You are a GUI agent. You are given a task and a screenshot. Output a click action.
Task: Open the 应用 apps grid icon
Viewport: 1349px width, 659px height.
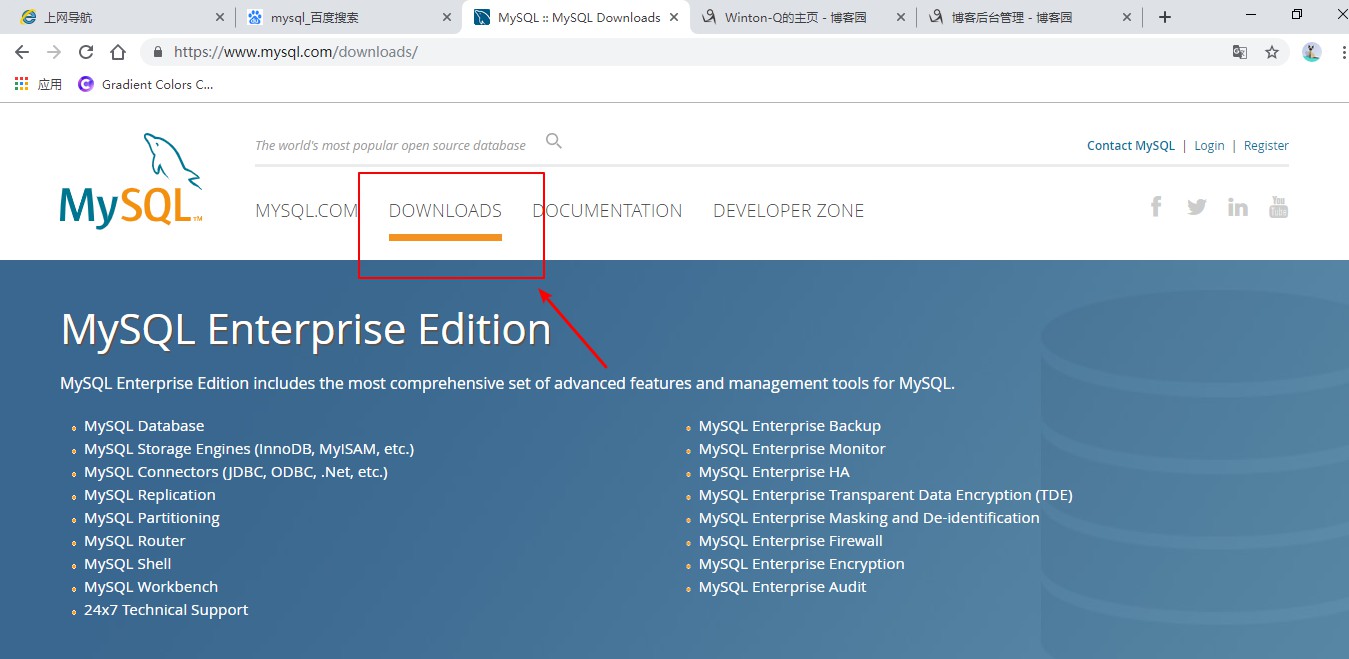click(x=20, y=84)
